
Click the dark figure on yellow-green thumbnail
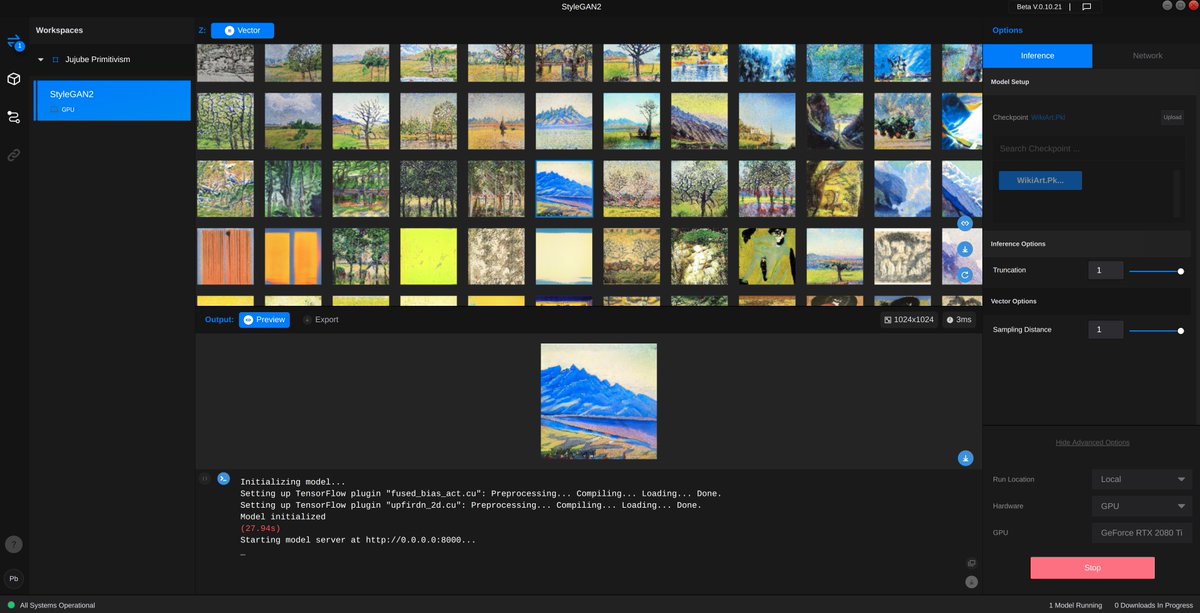[768, 257]
